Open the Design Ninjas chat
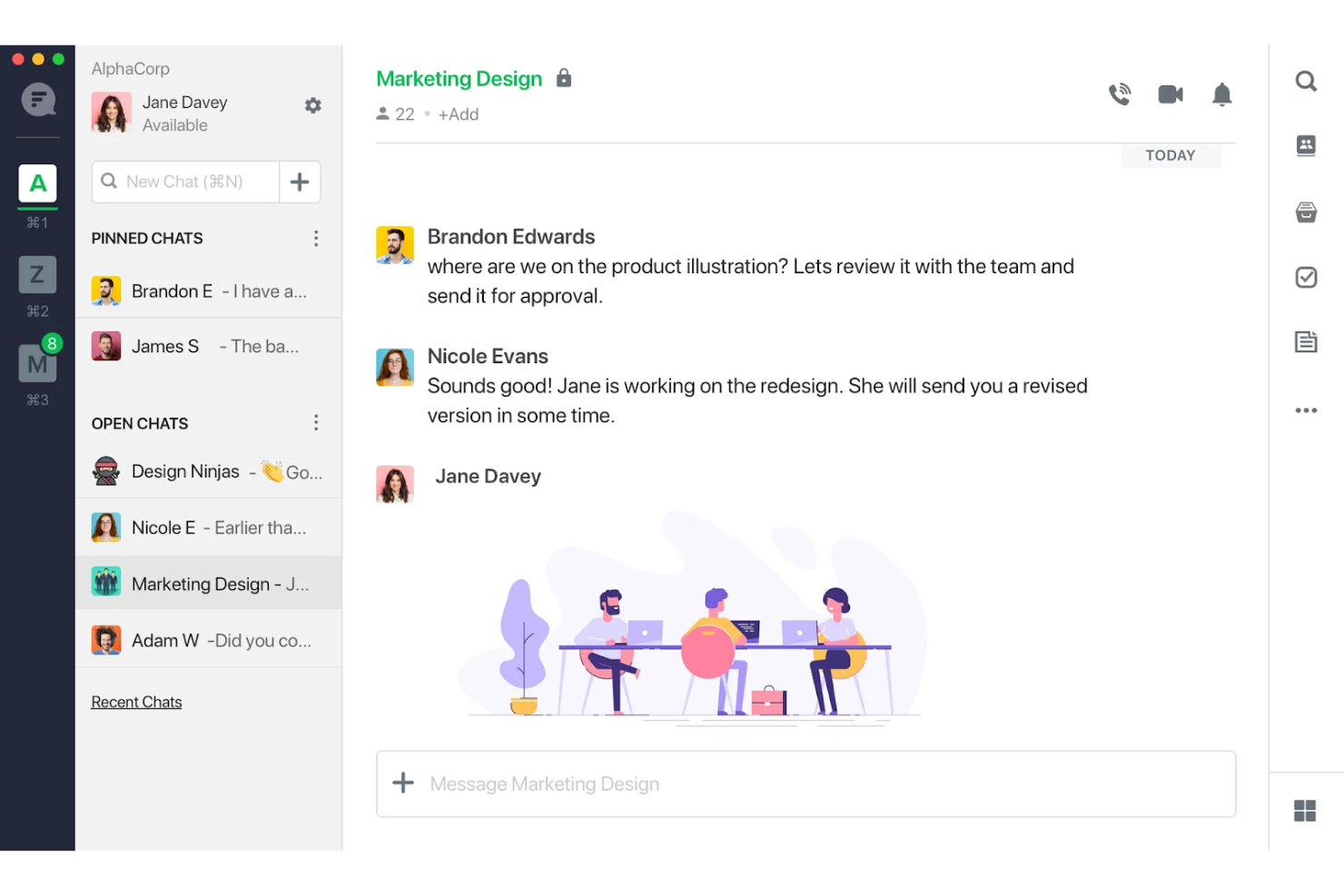1344x896 pixels. [x=208, y=471]
